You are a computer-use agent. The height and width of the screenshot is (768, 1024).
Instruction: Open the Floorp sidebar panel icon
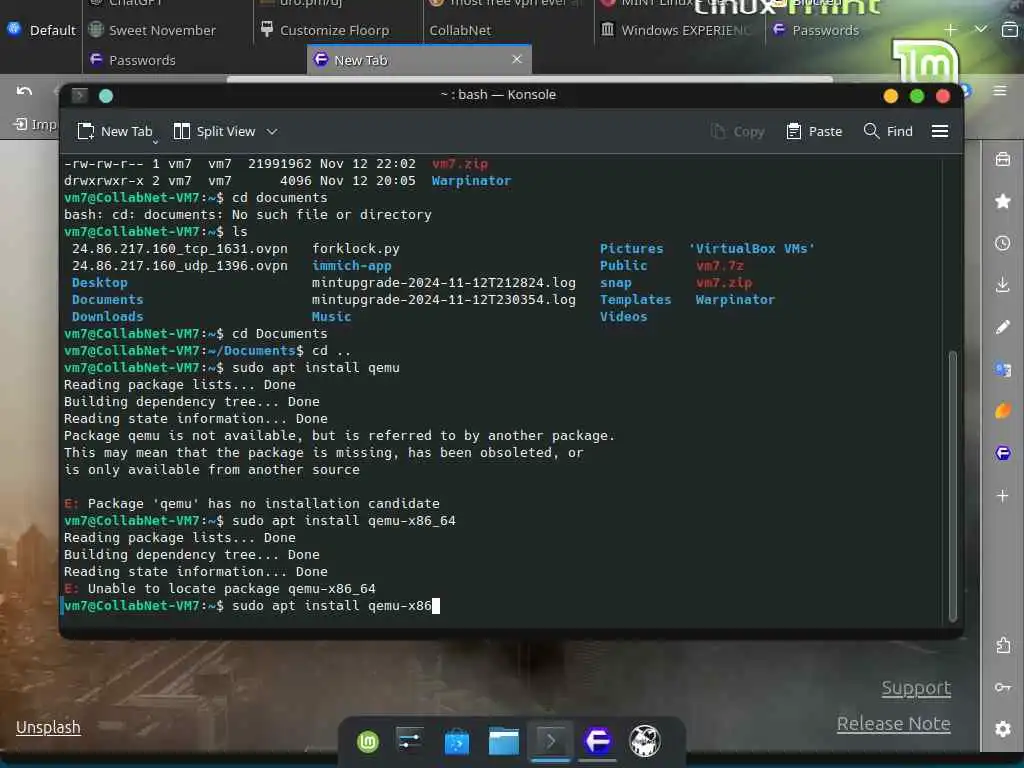[1002, 453]
